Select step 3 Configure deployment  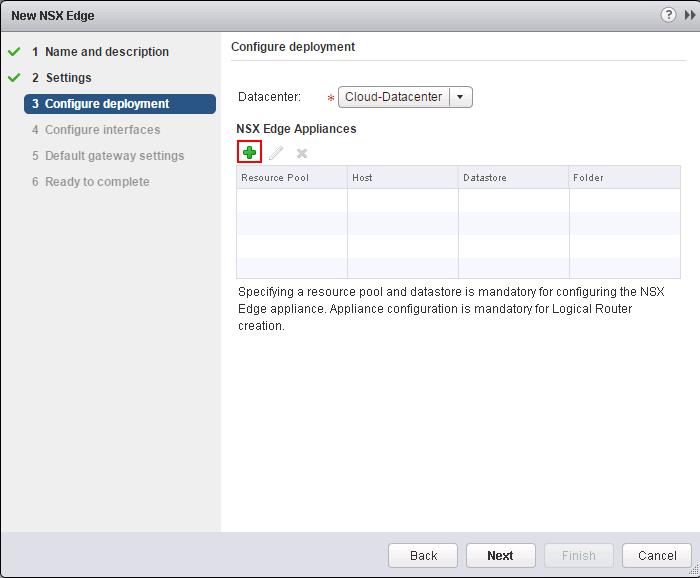120,104
